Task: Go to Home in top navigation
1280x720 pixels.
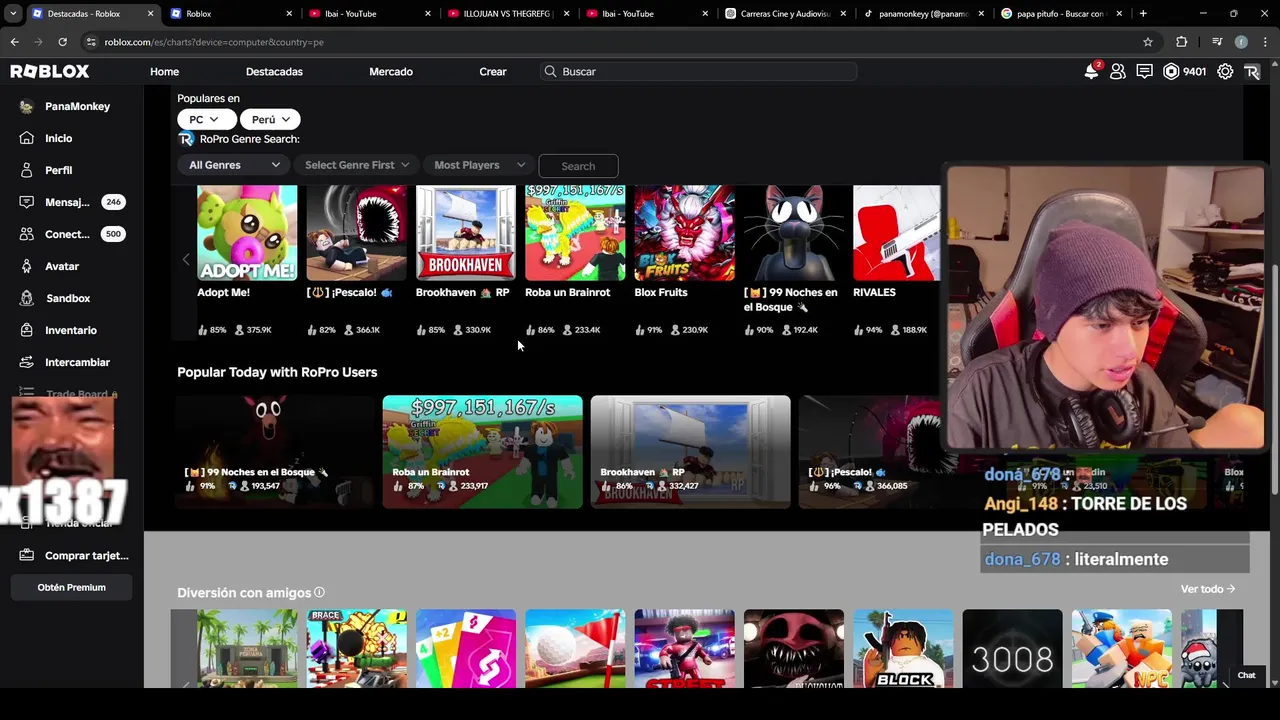Action: [x=165, y=72]
